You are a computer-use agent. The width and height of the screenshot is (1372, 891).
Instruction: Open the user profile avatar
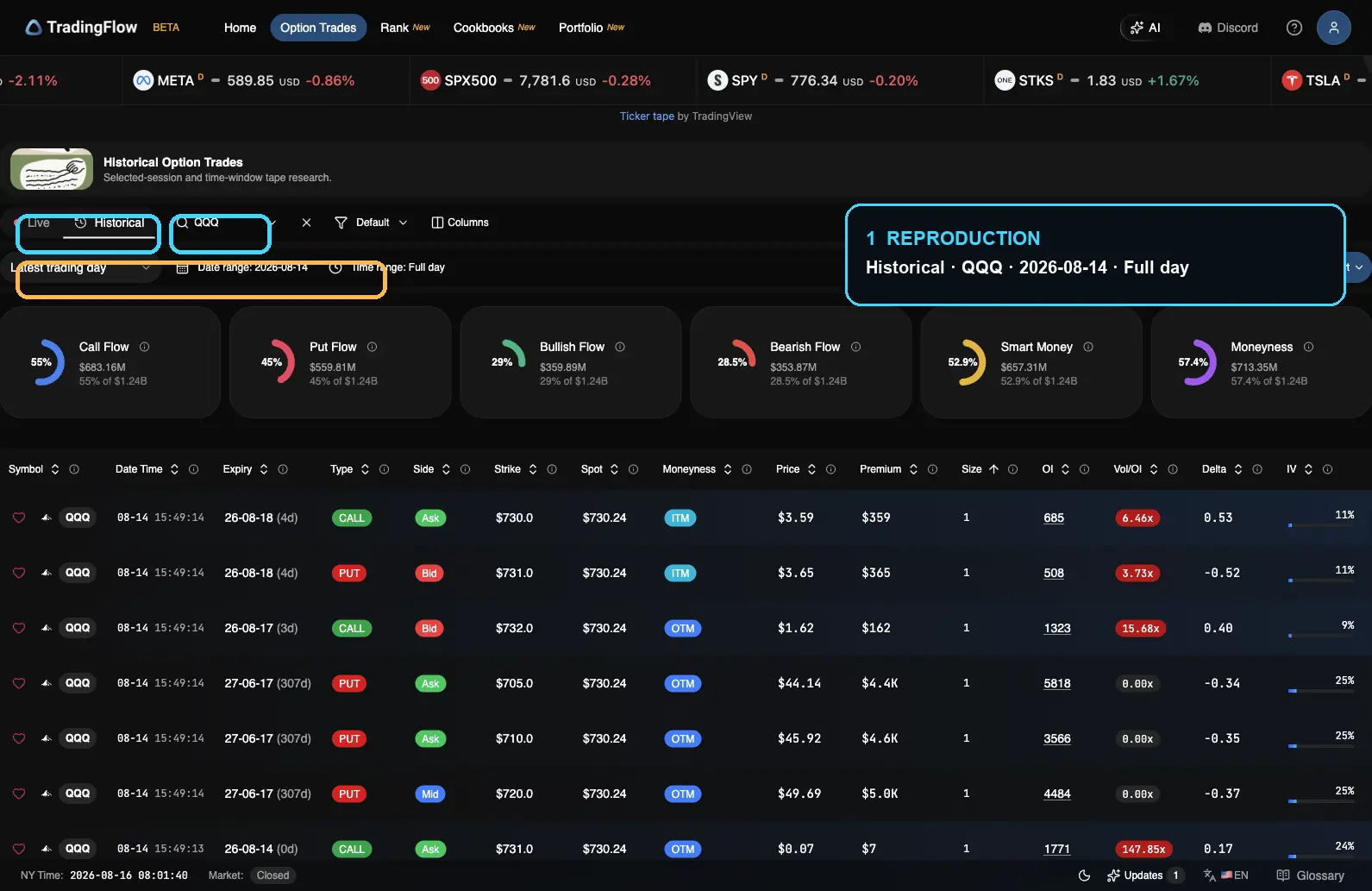1333,28
